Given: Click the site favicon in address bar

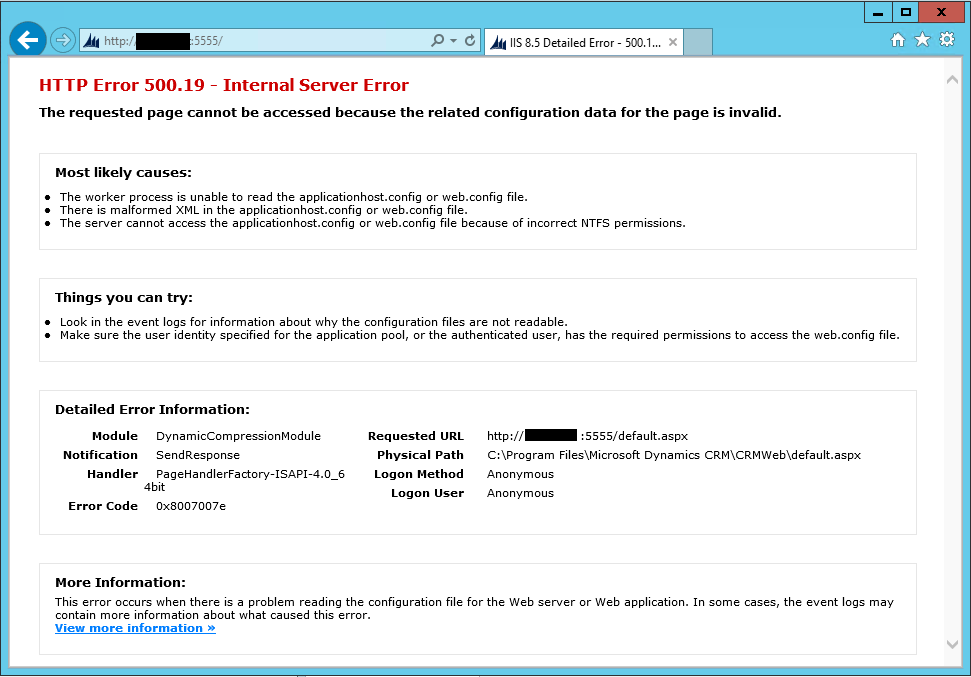Looking at the screenshot, I should pos(92,41).
